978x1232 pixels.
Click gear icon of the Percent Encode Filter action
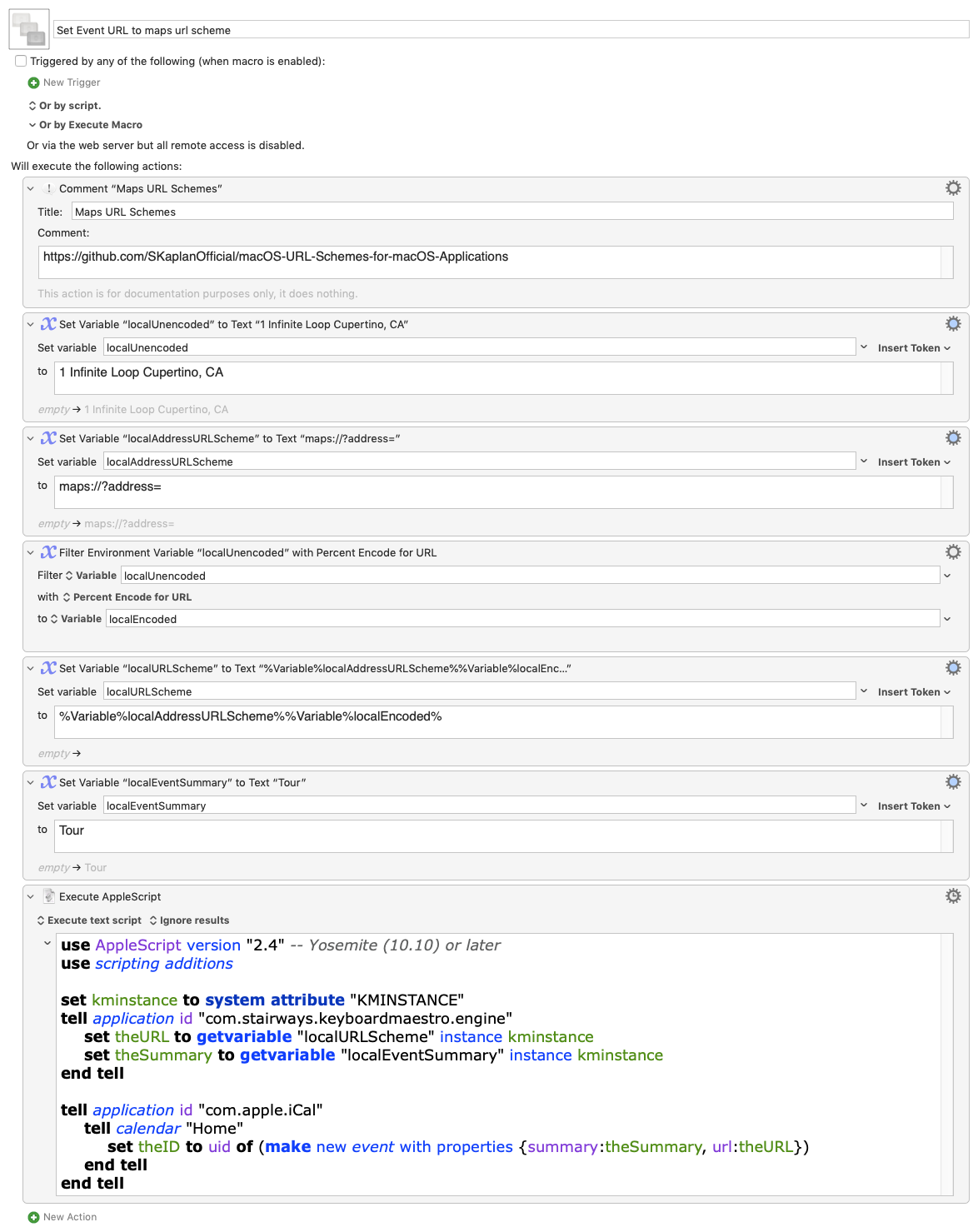pos(953,552)
